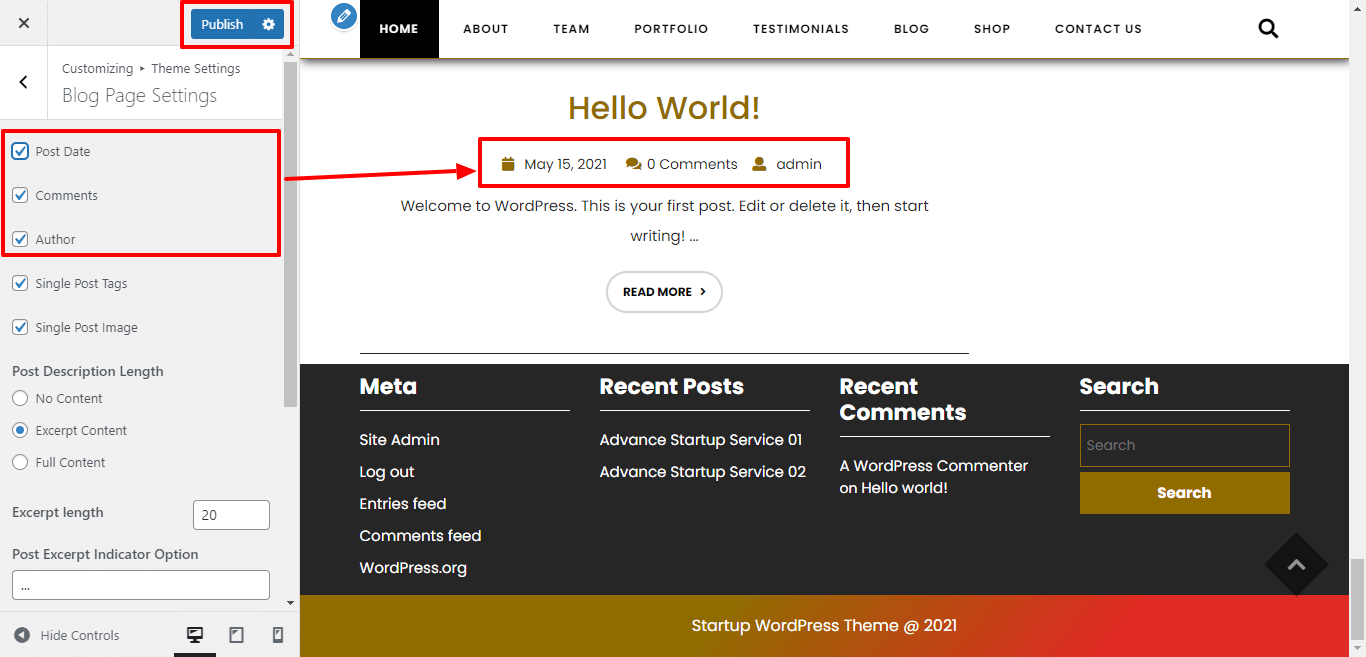
Task: Collapse the sidebar with Hide Controls
Action: tap(67, 635)
